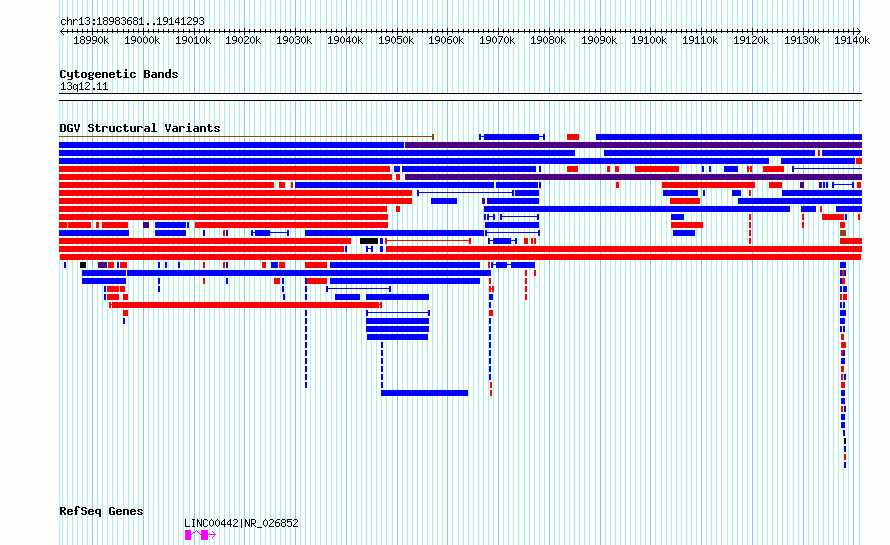Click the 19090k ruler label

tap(599, 40)
